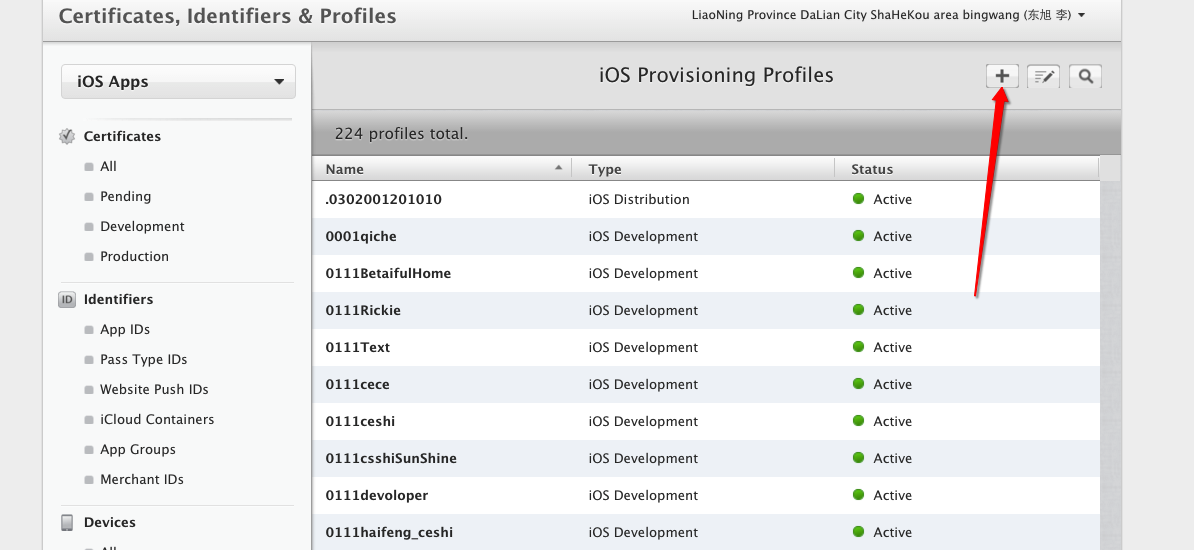1194x550 pixels.
Task: Select profile 0111haifeng_ceshi
Action: 706,532
